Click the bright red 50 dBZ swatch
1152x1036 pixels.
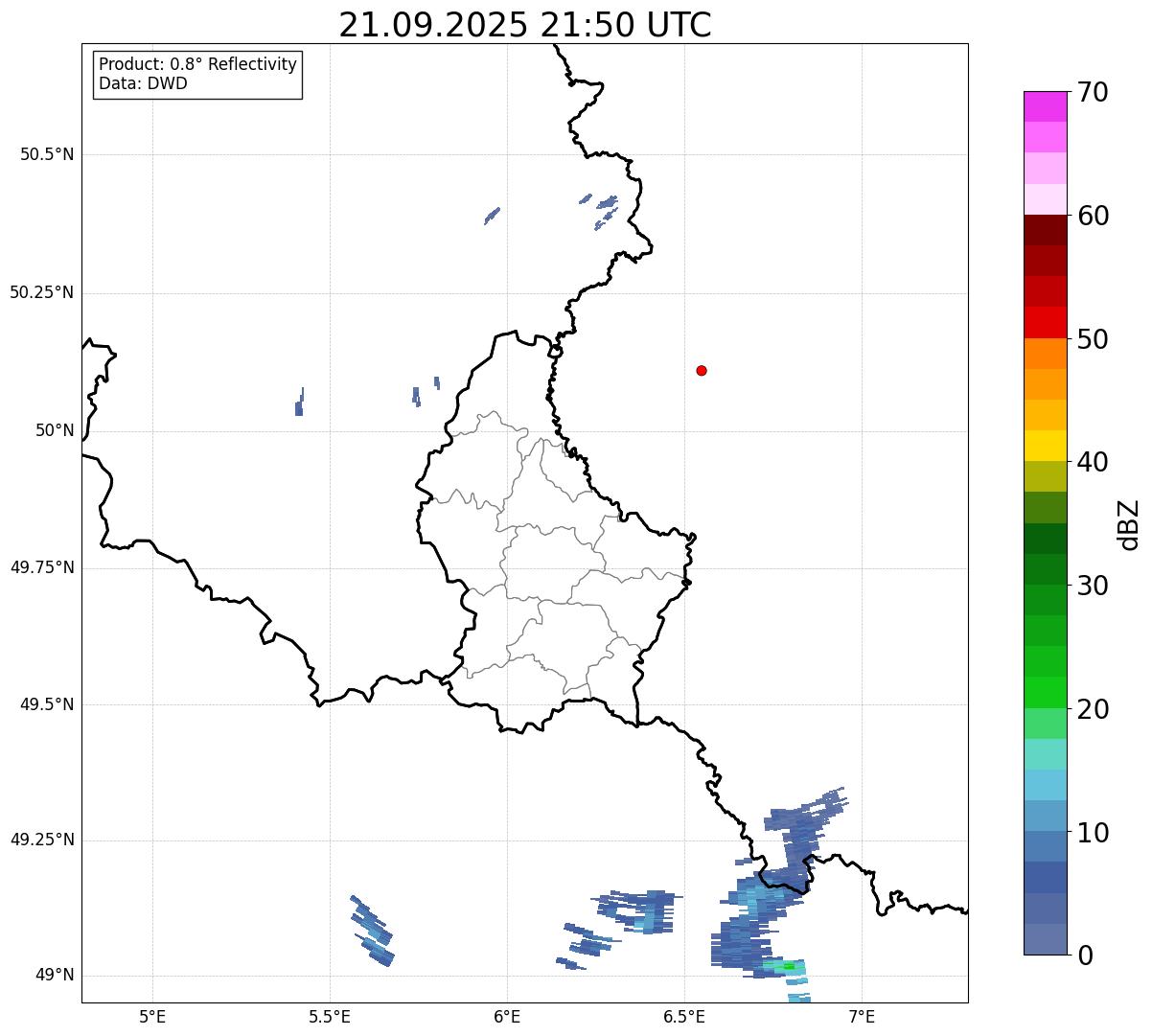pyautogui.click(x=1045, y=323)
